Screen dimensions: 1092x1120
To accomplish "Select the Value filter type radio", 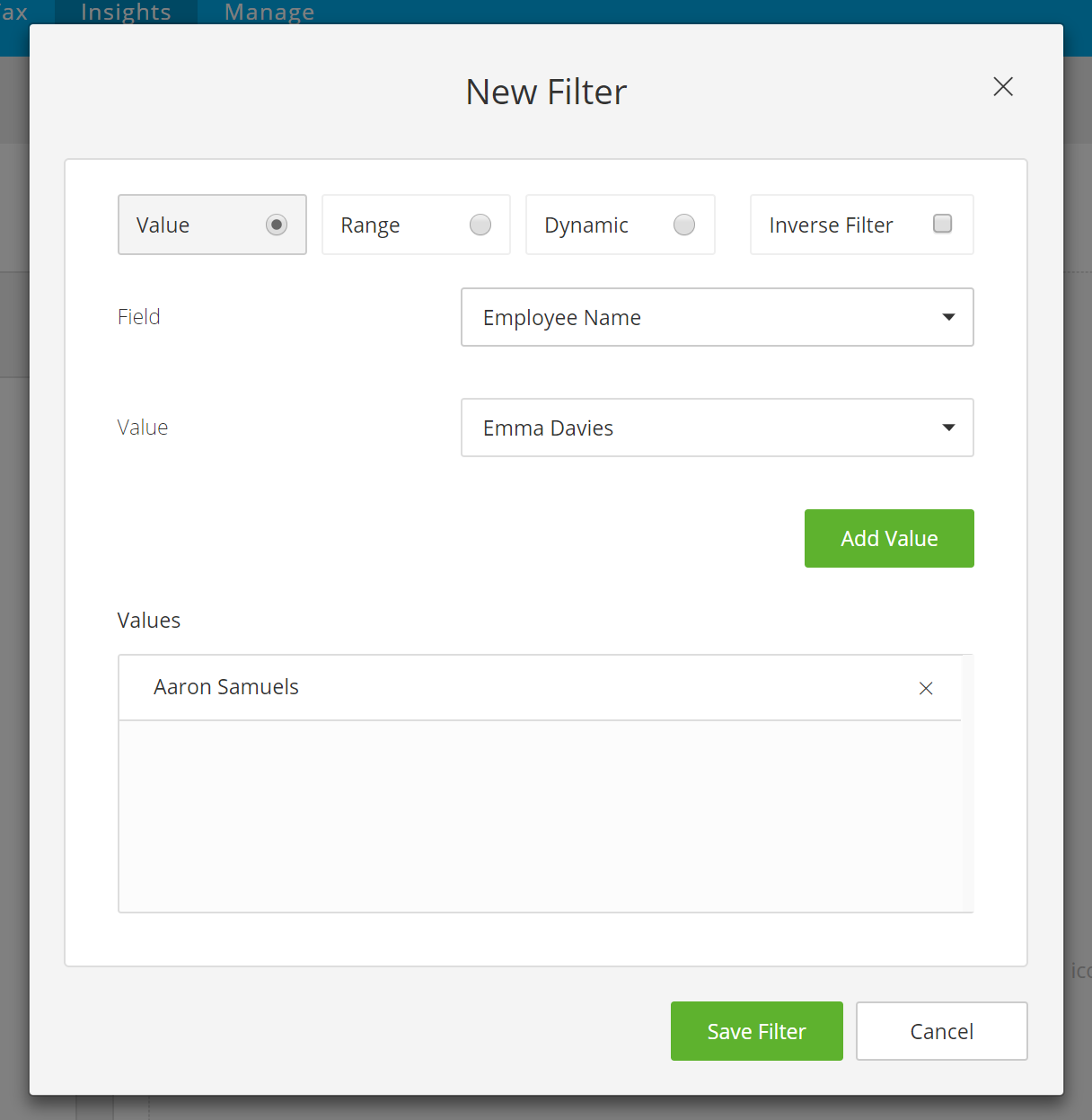I will [277, 225].
